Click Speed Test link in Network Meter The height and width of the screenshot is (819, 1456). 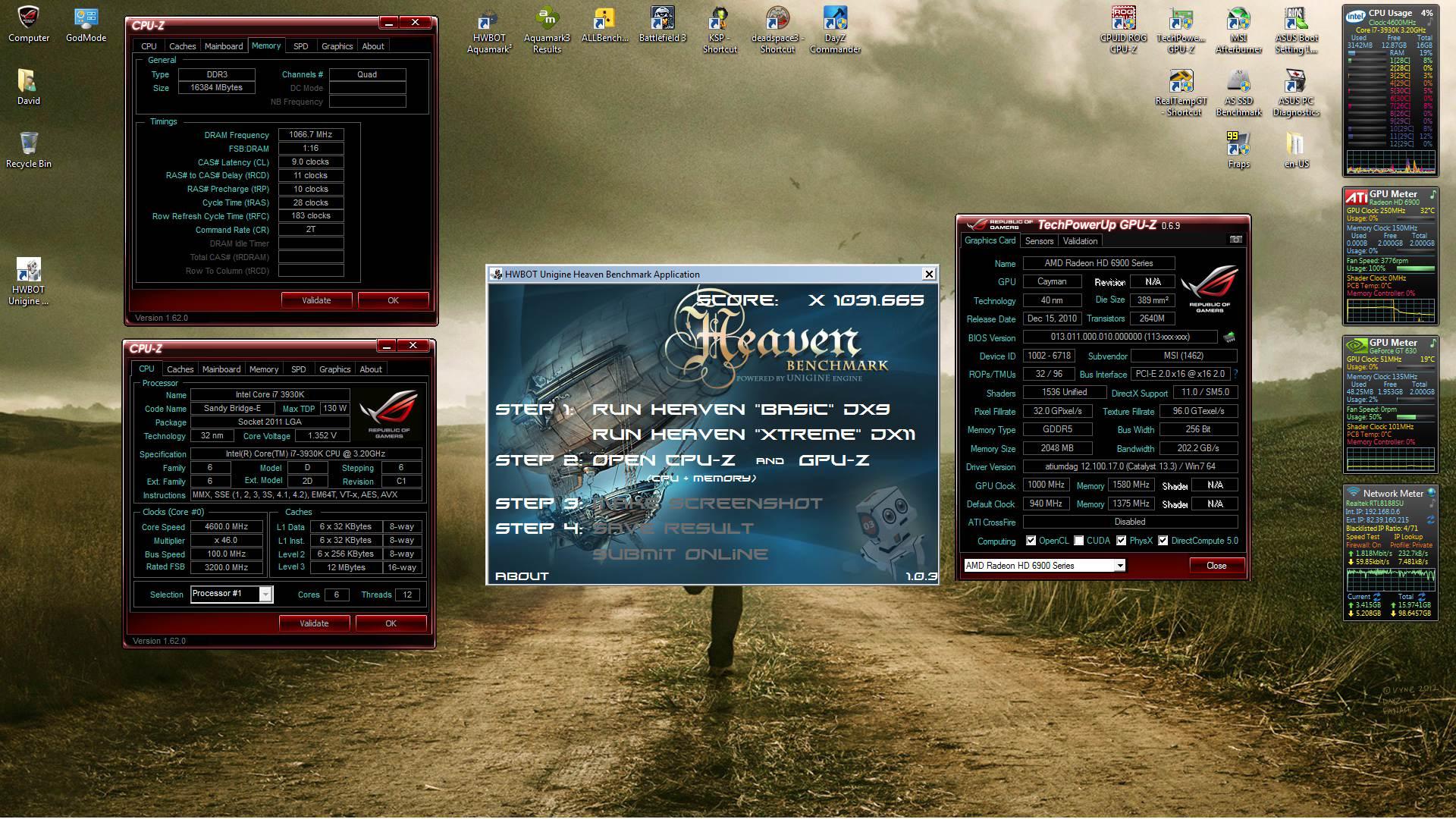tap(1362, 537)
